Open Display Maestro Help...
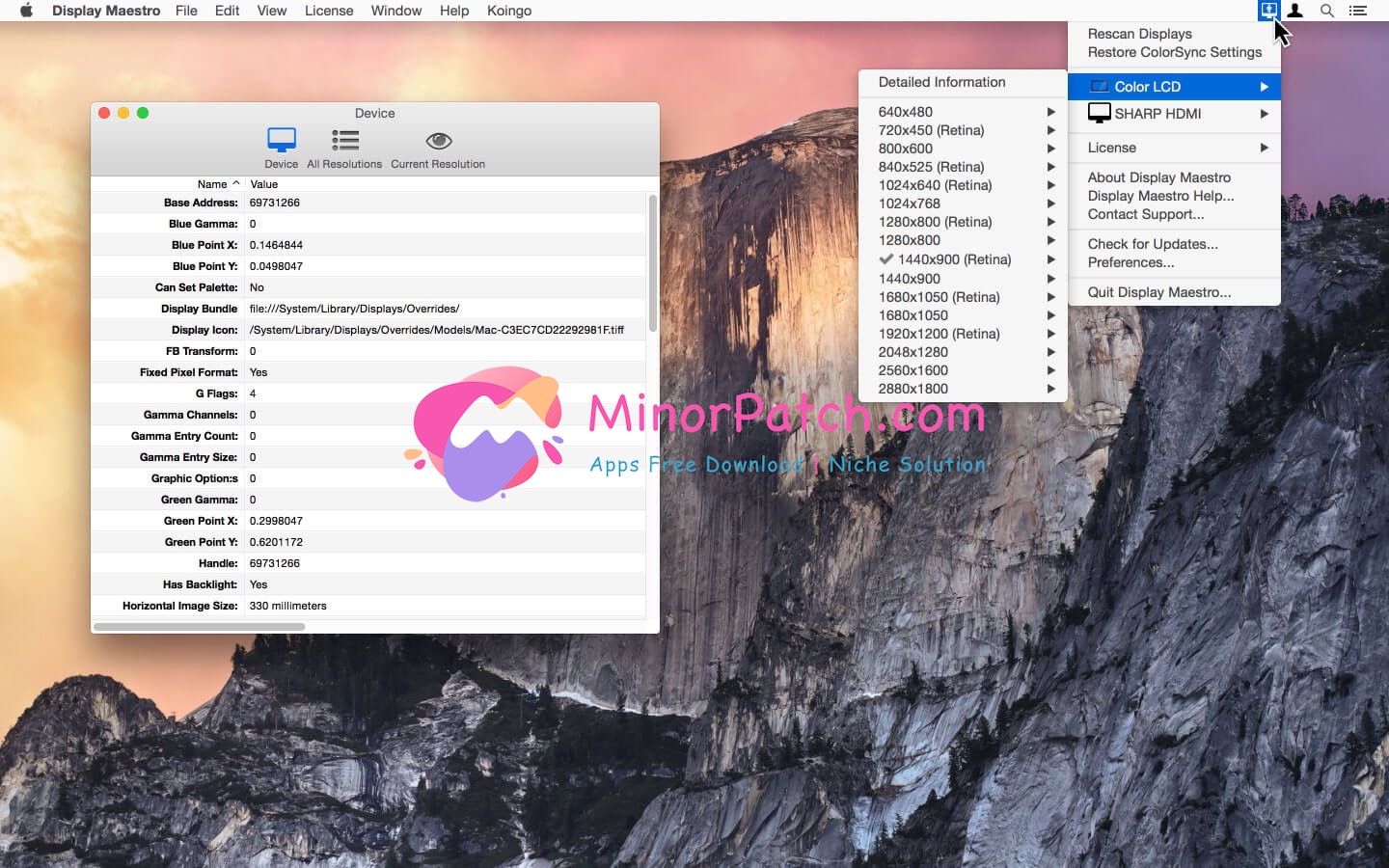1389x868 pixels. (1174, 196)
